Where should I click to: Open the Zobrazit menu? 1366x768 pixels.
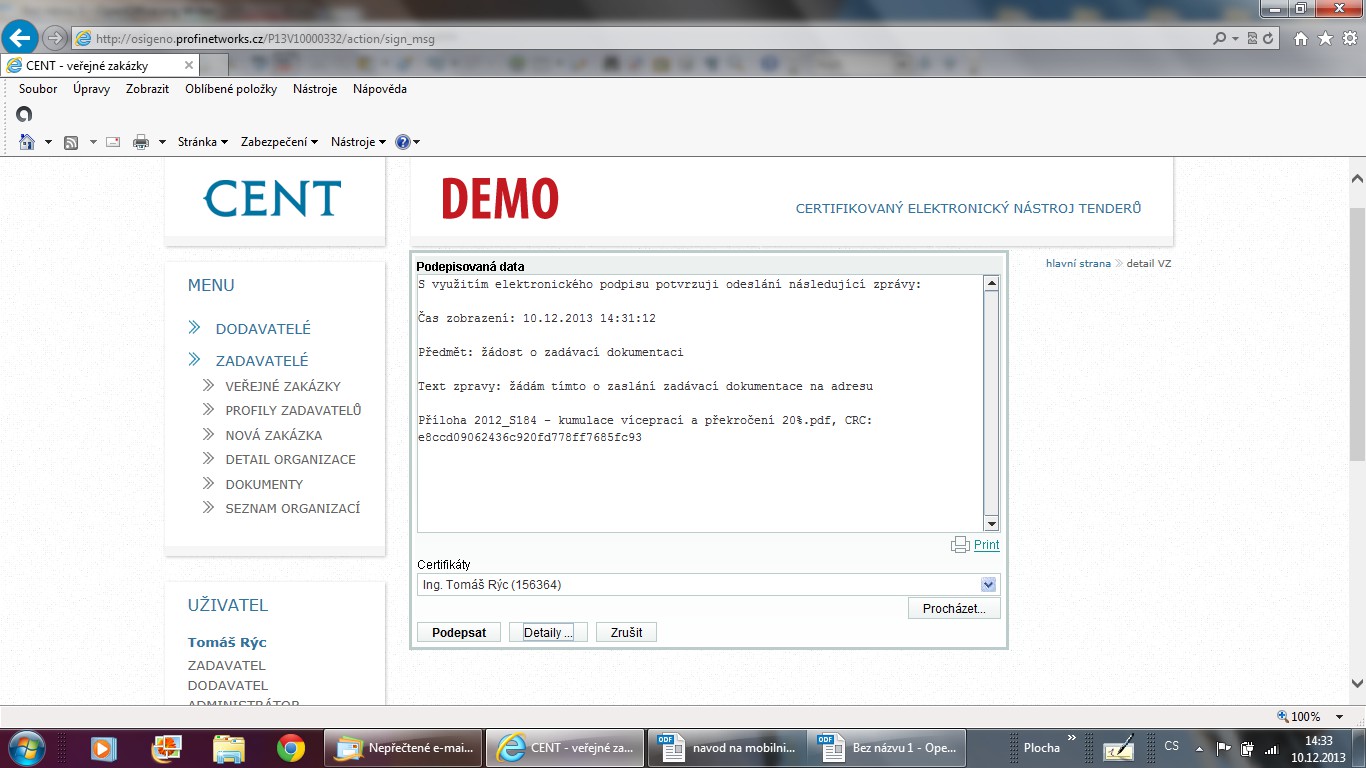point(147,89)
